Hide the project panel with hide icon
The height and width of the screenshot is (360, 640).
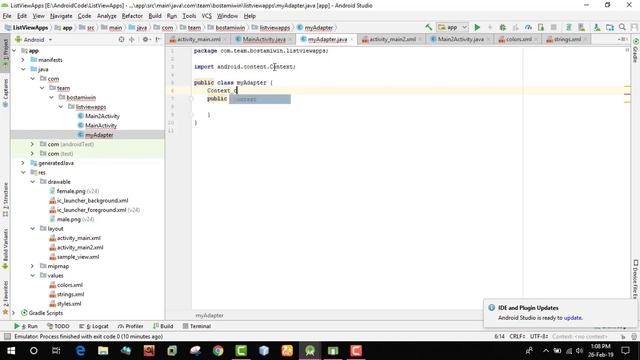click(x=158, y=40)
